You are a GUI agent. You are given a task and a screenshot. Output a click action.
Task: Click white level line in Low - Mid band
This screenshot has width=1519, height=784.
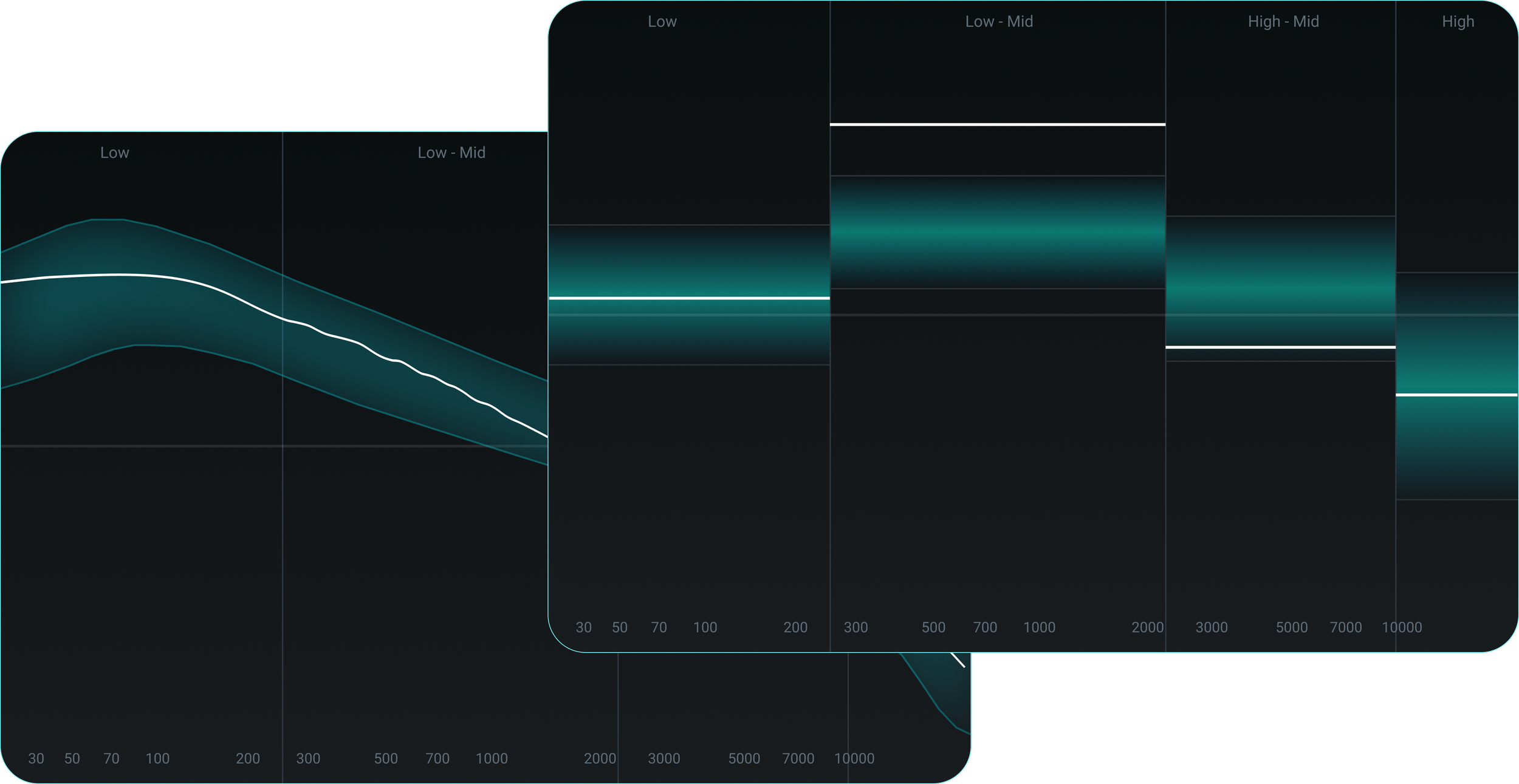click(997, 124)
